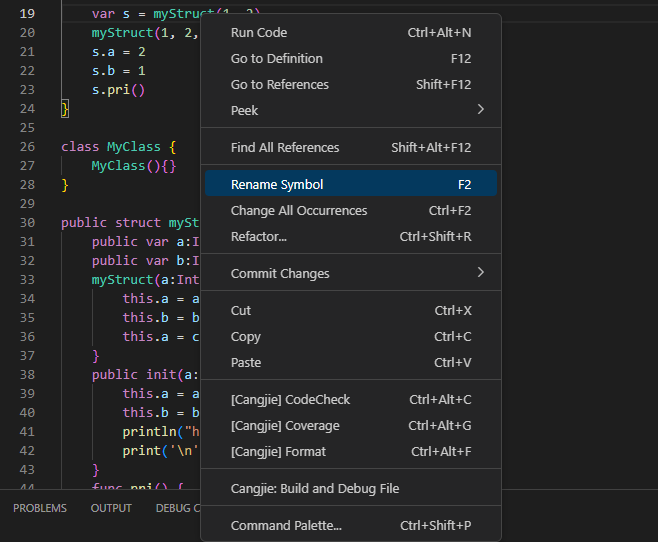Select Run Code from context menu
658x542 pixels.
click(x=259, y=32)
